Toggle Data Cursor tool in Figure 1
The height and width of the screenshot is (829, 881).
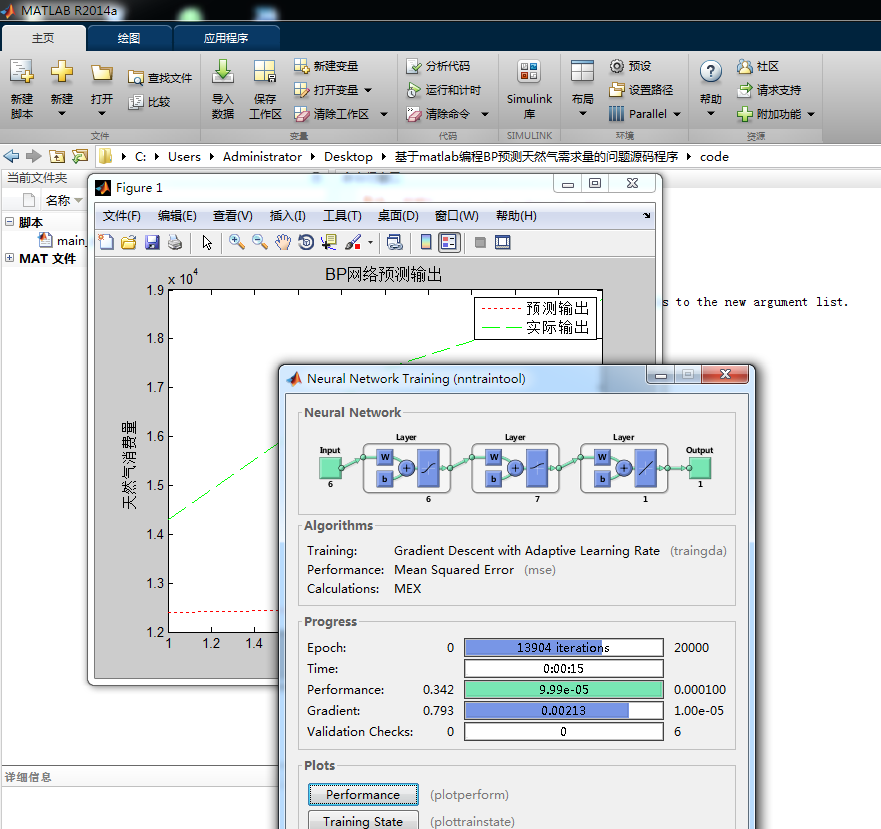click(x=329, y=242)
